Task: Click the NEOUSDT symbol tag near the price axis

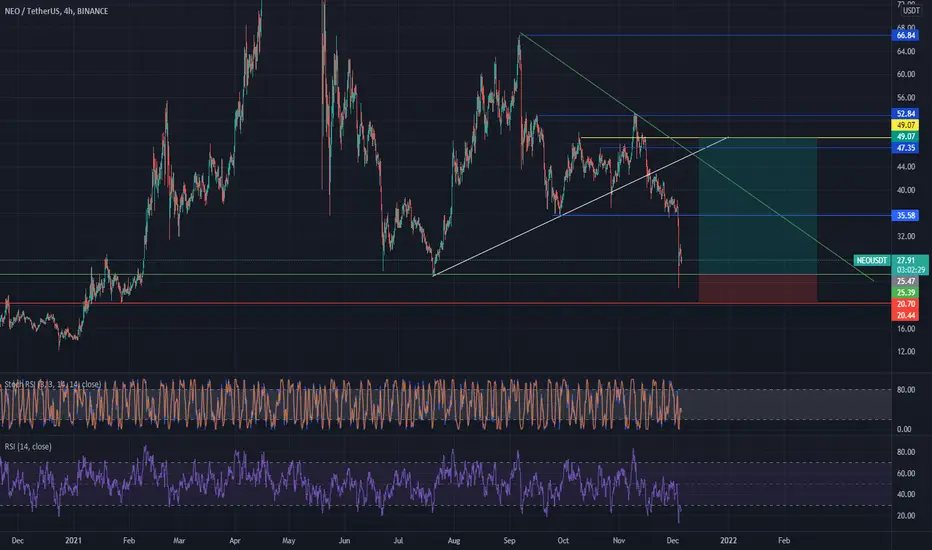Action: pos(872,260)
